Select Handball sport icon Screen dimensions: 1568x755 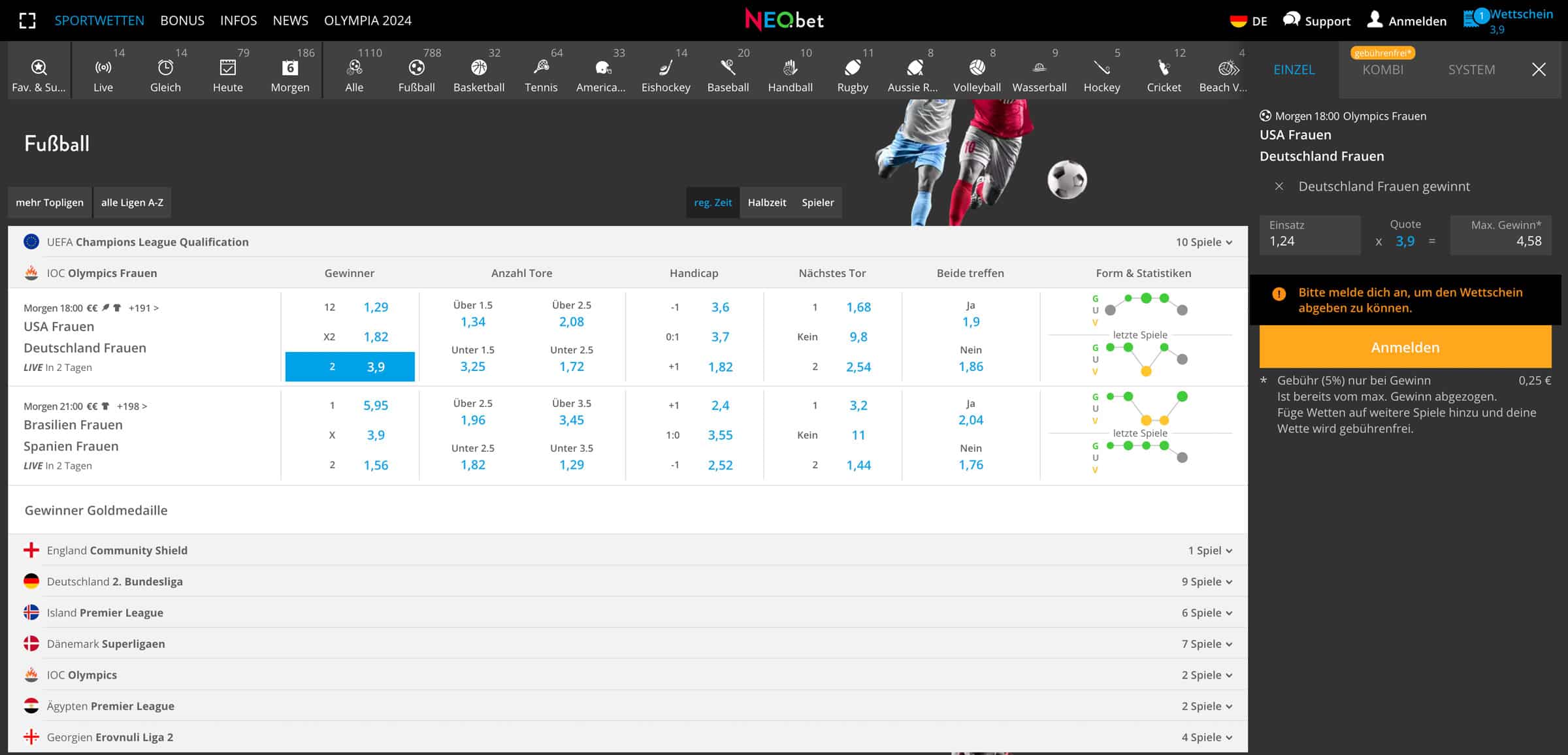pos(791,67)
